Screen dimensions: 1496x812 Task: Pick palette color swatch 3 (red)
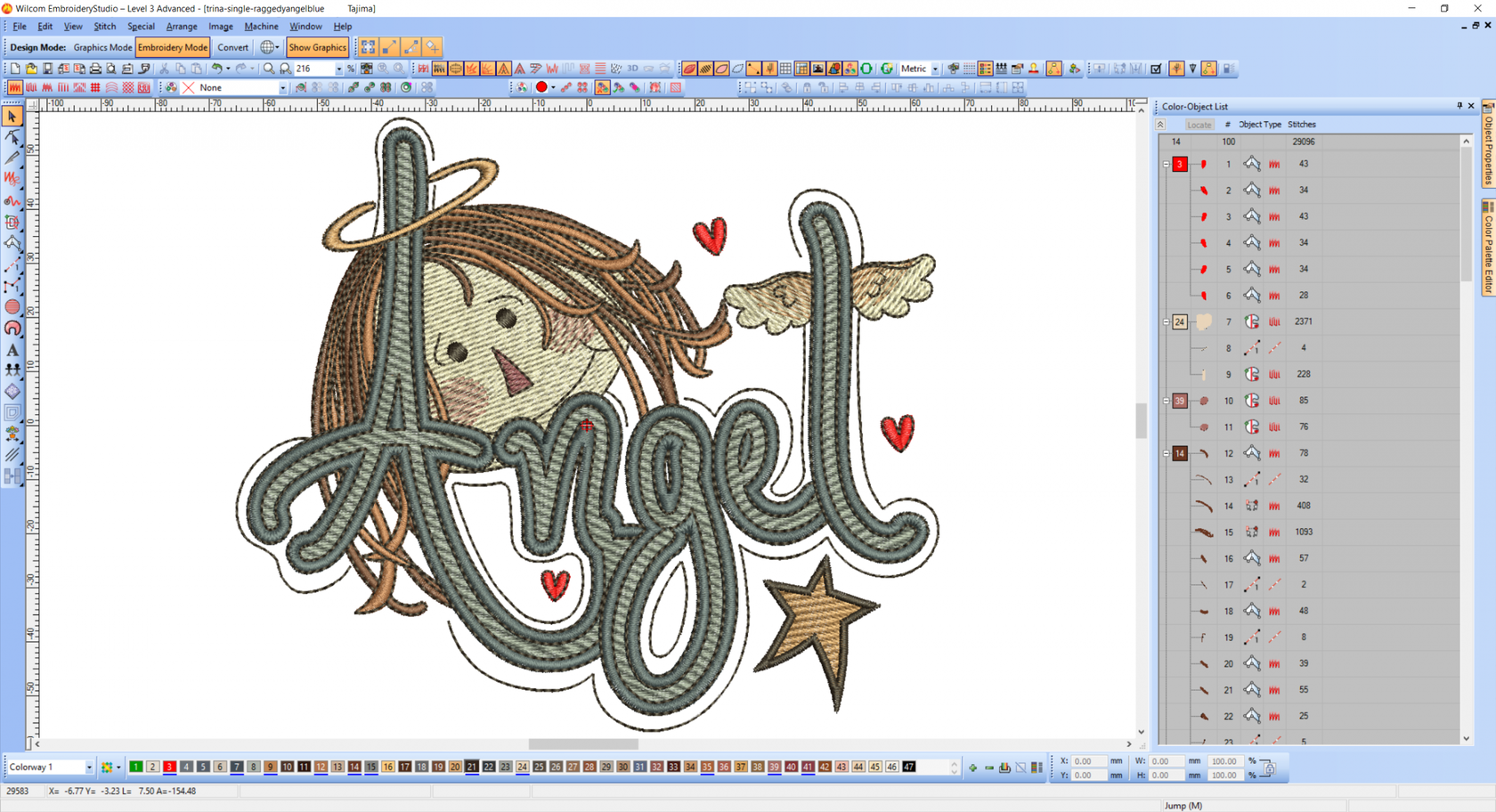click(169, 767)
